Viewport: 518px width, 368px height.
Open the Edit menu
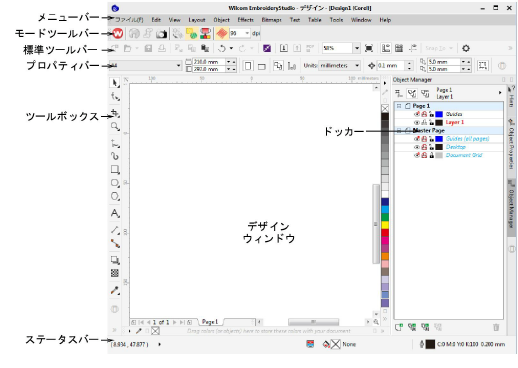pyautogui.click(x=156, y=20)
